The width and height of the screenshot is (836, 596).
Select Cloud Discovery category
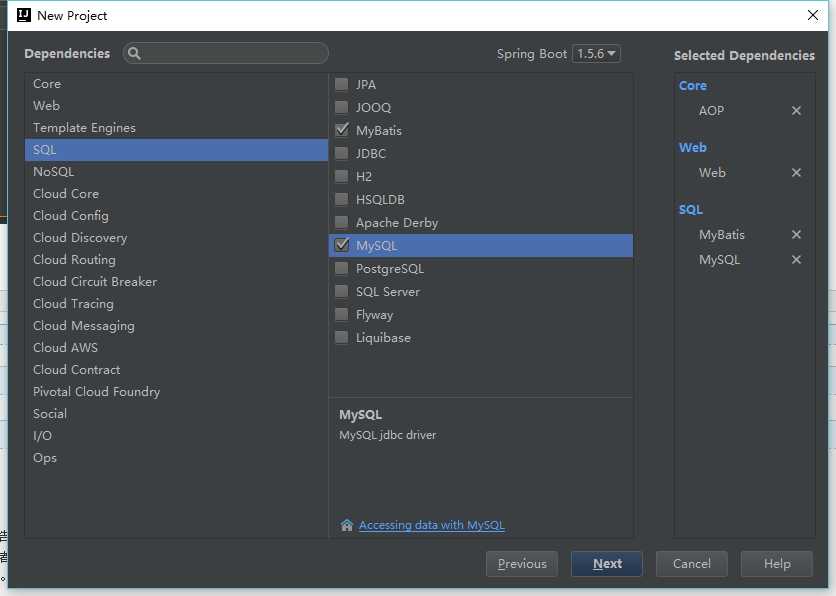(x=176, y=238)
